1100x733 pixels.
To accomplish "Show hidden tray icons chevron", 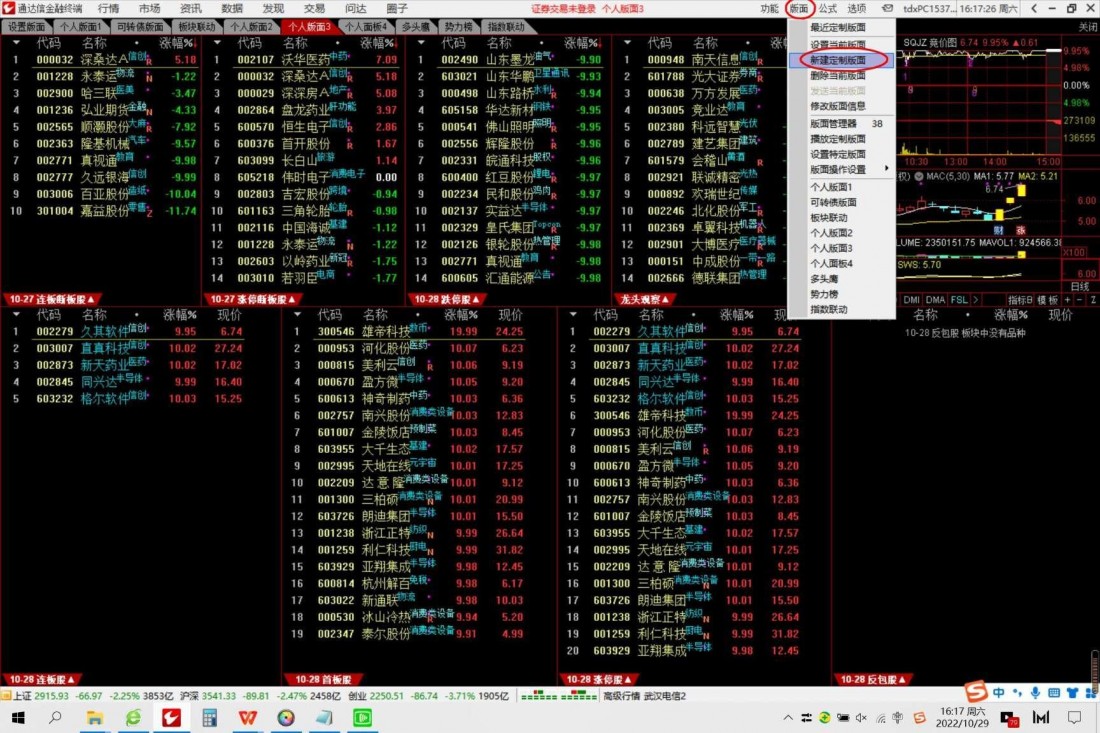I will 789,718.
